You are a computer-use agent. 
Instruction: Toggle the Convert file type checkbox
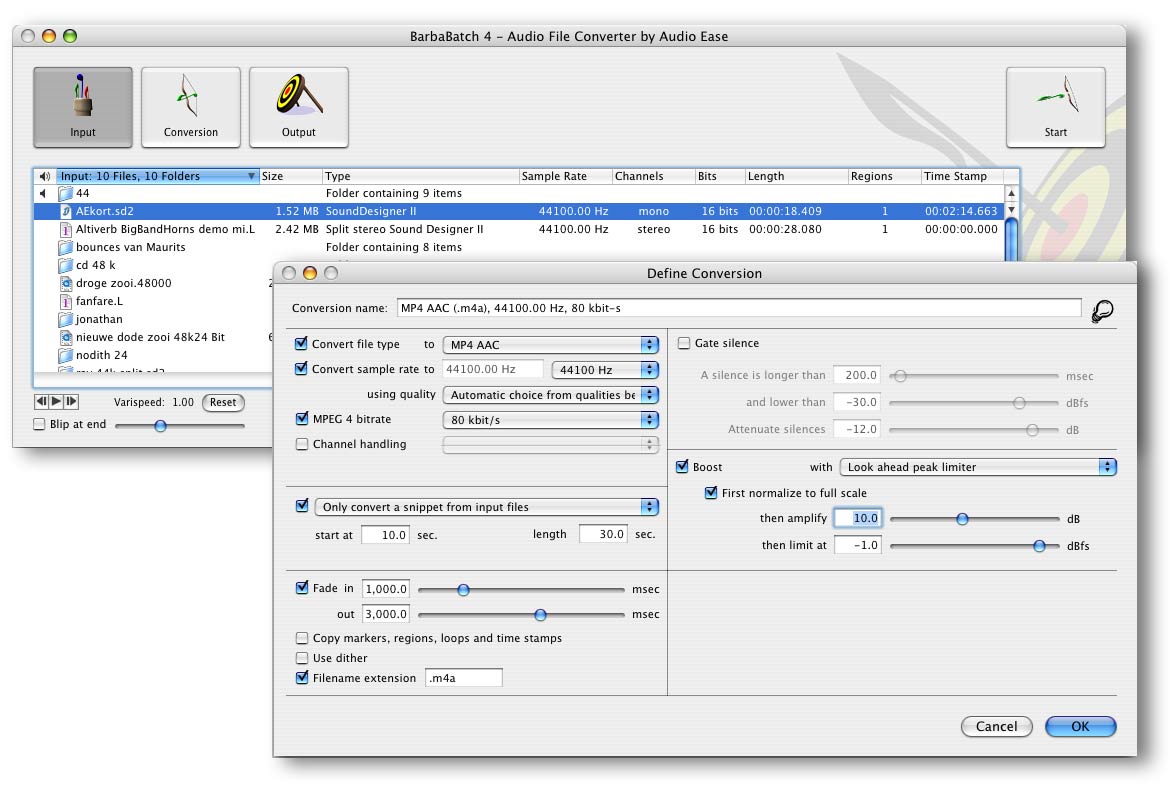[x=301, y=344]
